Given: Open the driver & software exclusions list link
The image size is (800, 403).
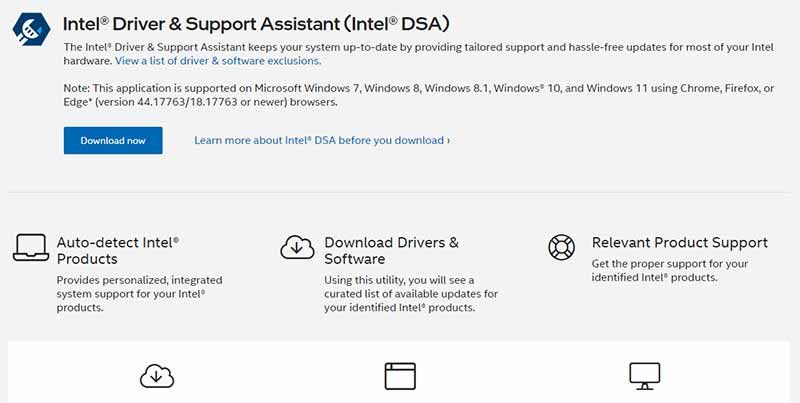Looking at the screenshot, I should [x=218, y=61].
